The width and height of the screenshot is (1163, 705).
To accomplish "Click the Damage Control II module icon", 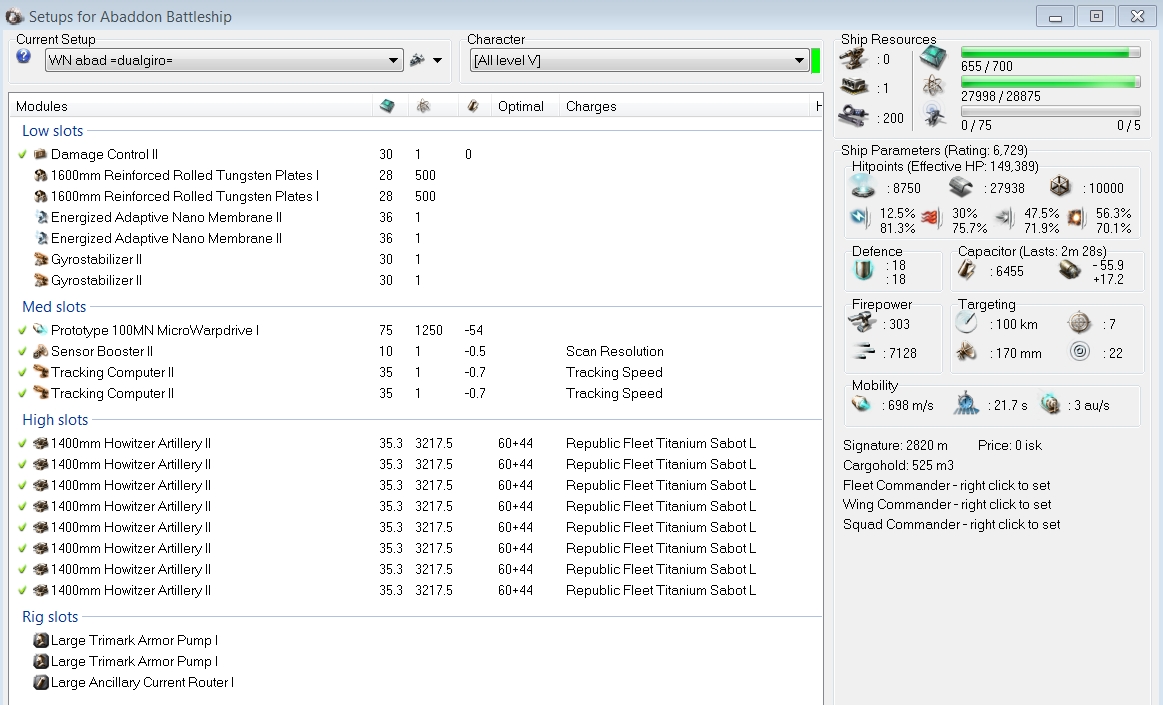I will click(x=41, y=154).
